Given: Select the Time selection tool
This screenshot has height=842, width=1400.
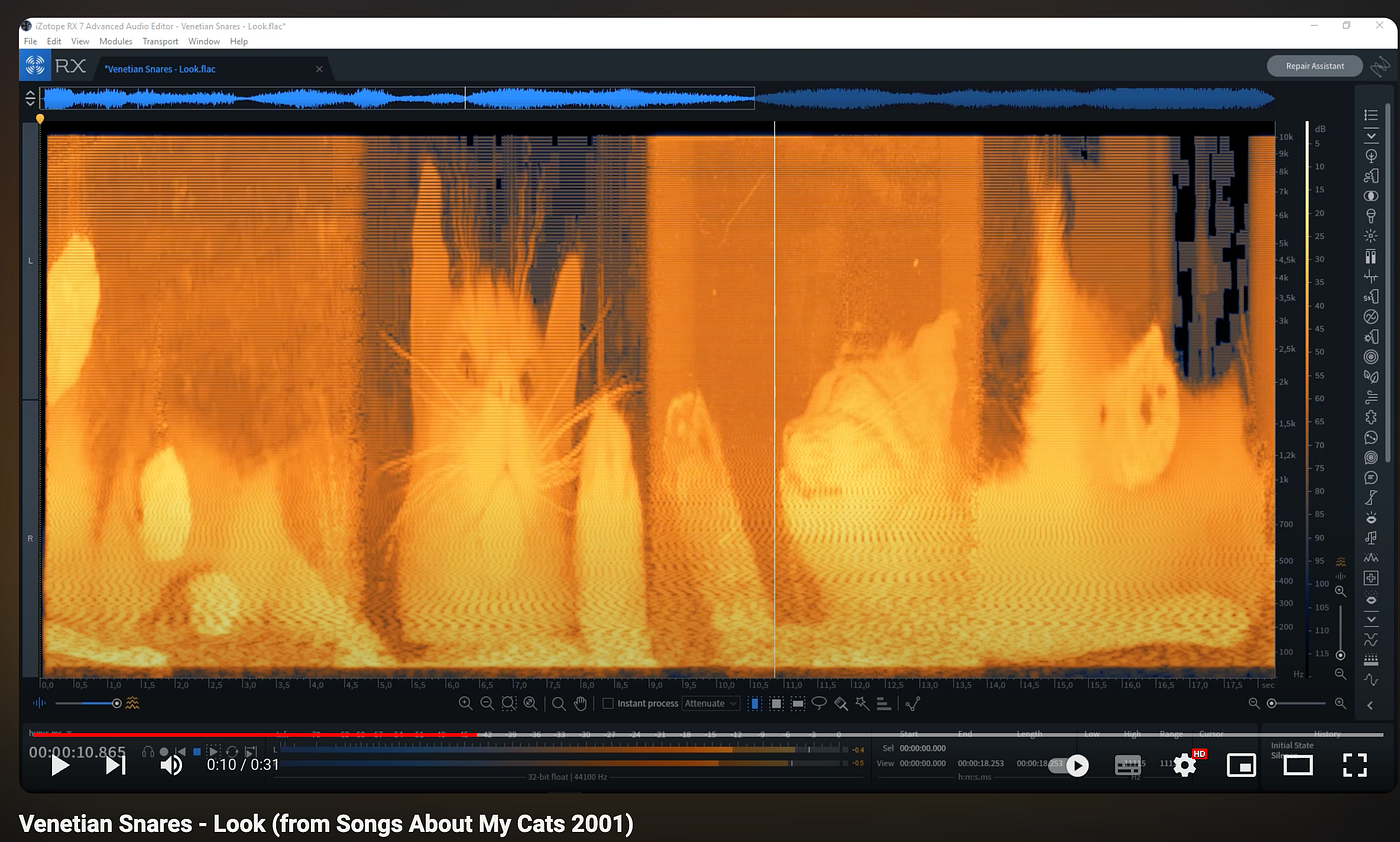Looking at the screenshot, I should click(754, 704).
